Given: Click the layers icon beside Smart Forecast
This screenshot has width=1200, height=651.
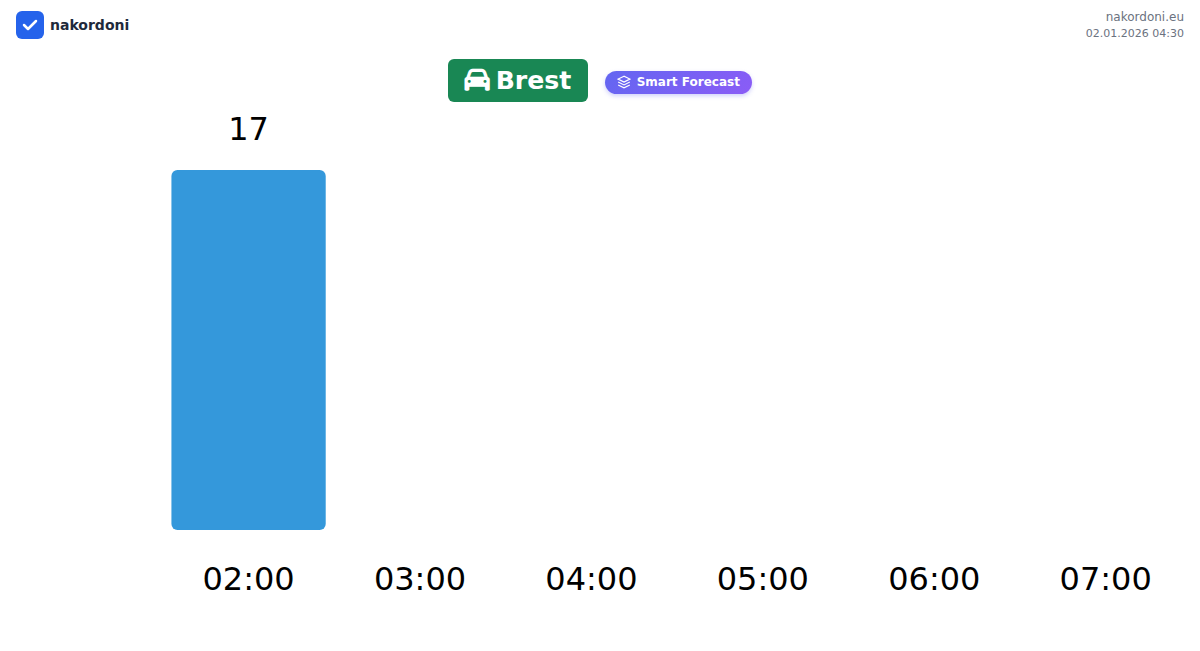Looking at the screenshot, I should click(624, 82).
